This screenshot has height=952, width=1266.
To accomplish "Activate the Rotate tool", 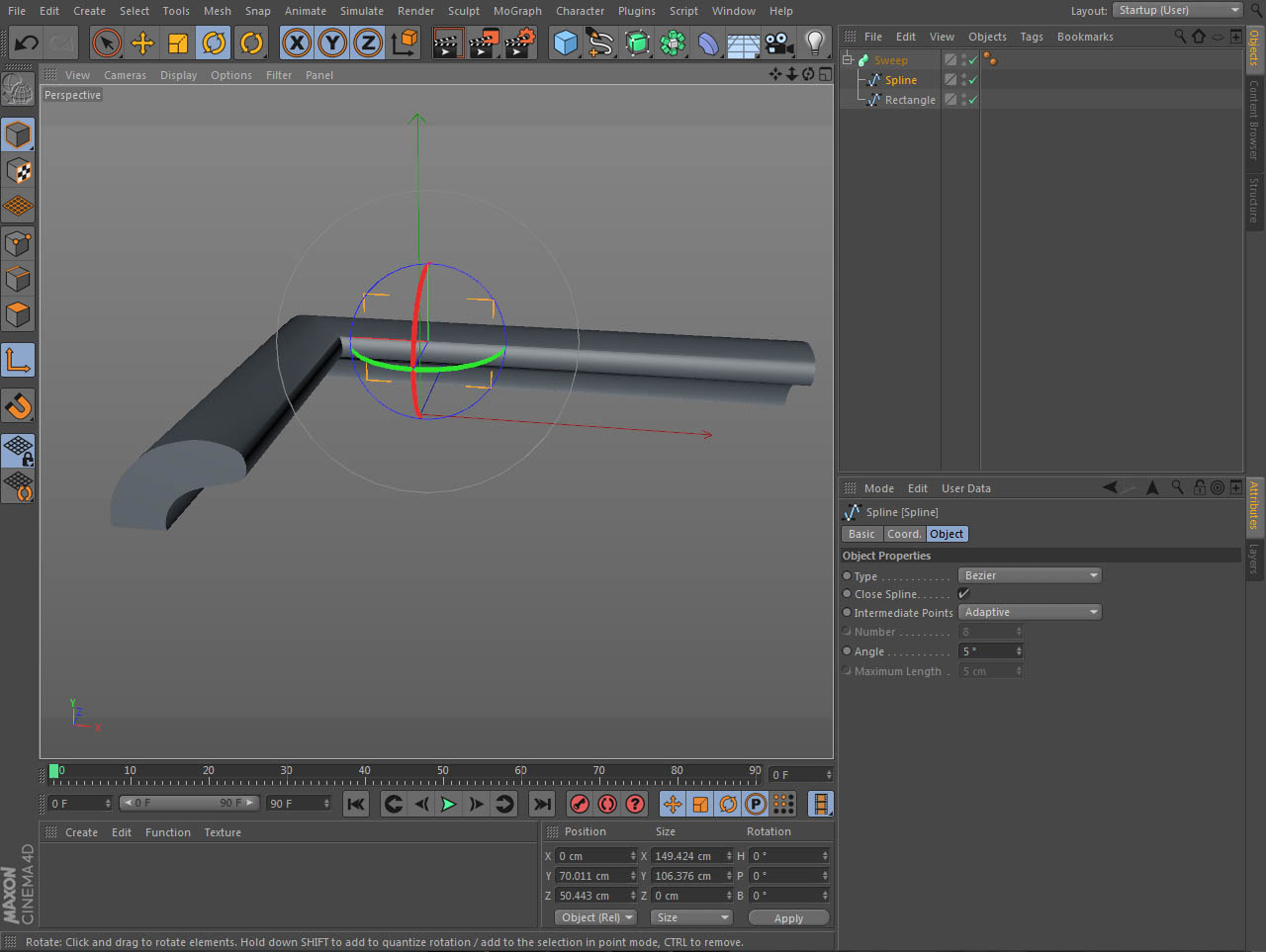I will (x=214, y=43).
